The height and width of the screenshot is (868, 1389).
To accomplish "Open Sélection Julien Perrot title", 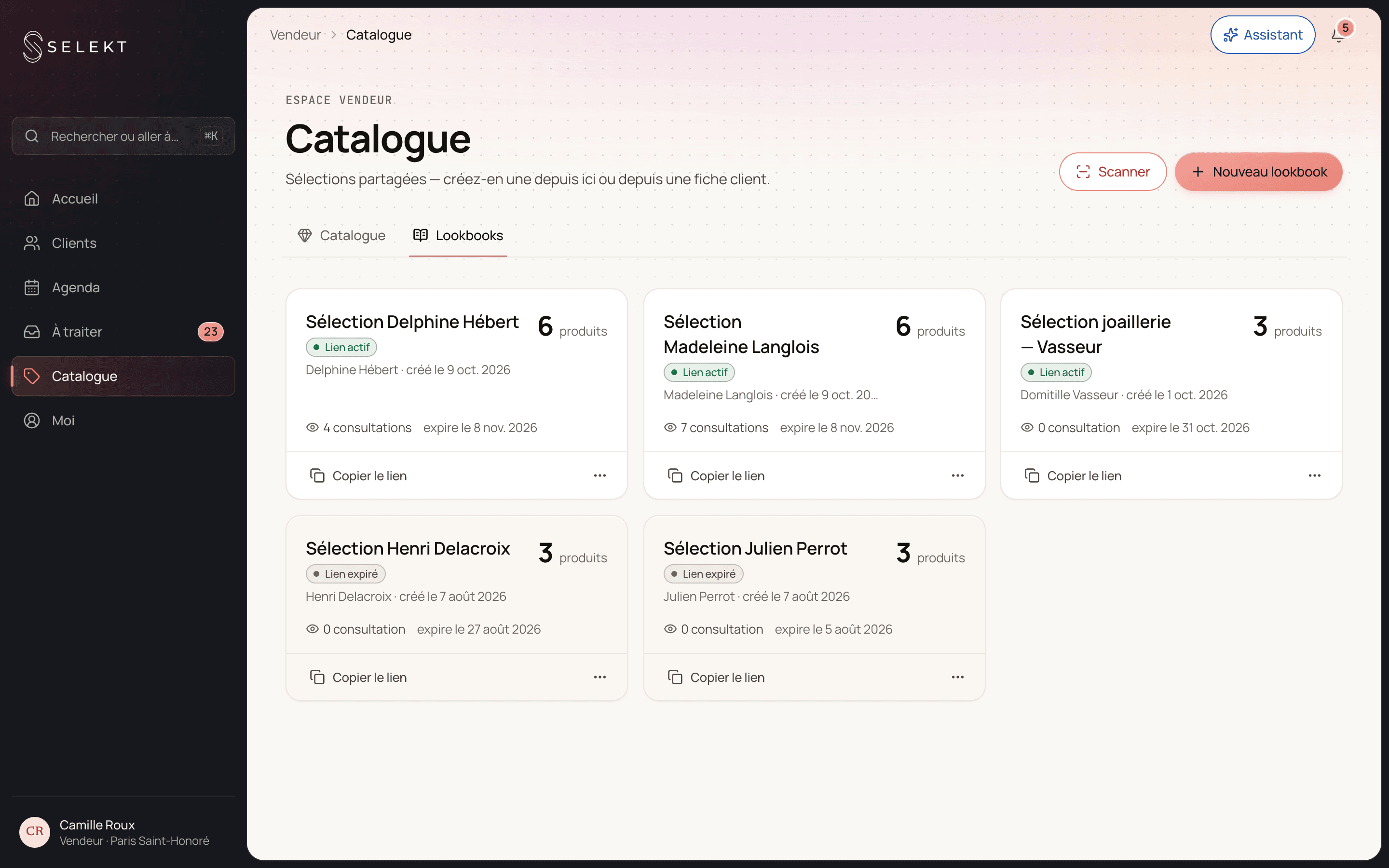I will 755,549.
